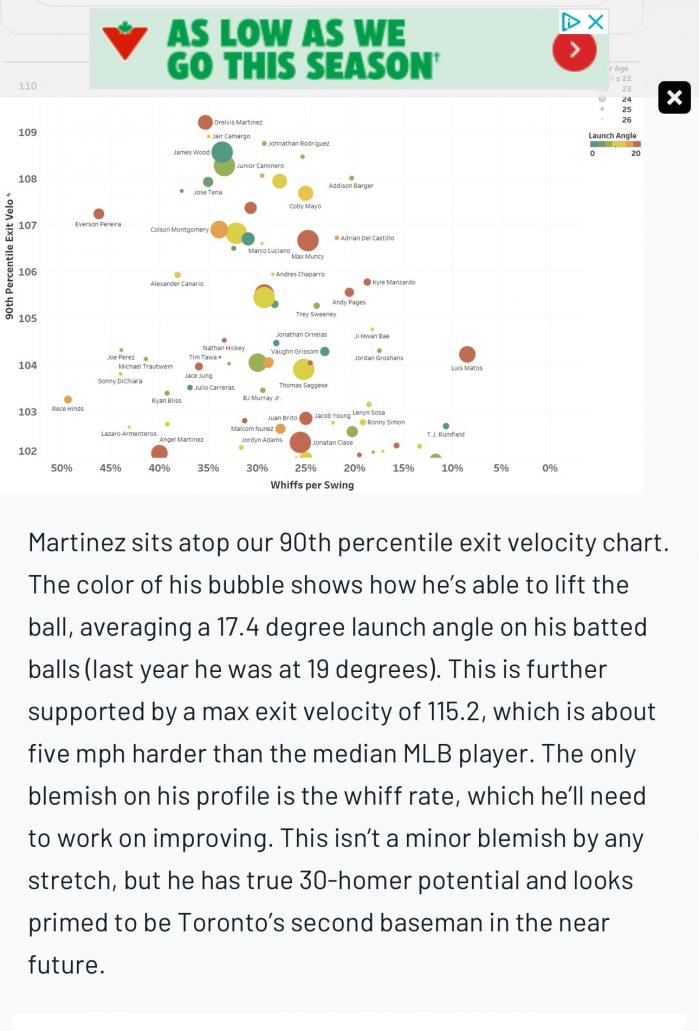Click the James Wood bubble
The height and width of the screenshot is (1031, 699).
[x=222, y=153]
